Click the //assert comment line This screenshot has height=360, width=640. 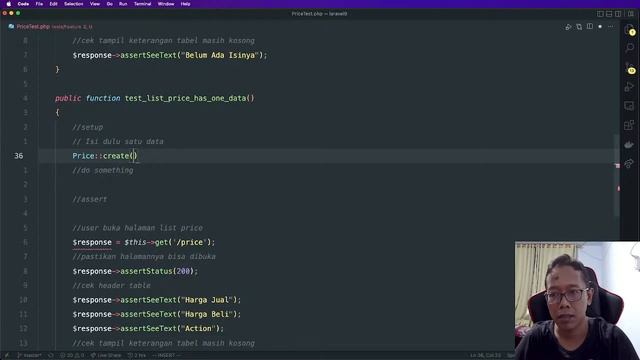tap(90, 199)
